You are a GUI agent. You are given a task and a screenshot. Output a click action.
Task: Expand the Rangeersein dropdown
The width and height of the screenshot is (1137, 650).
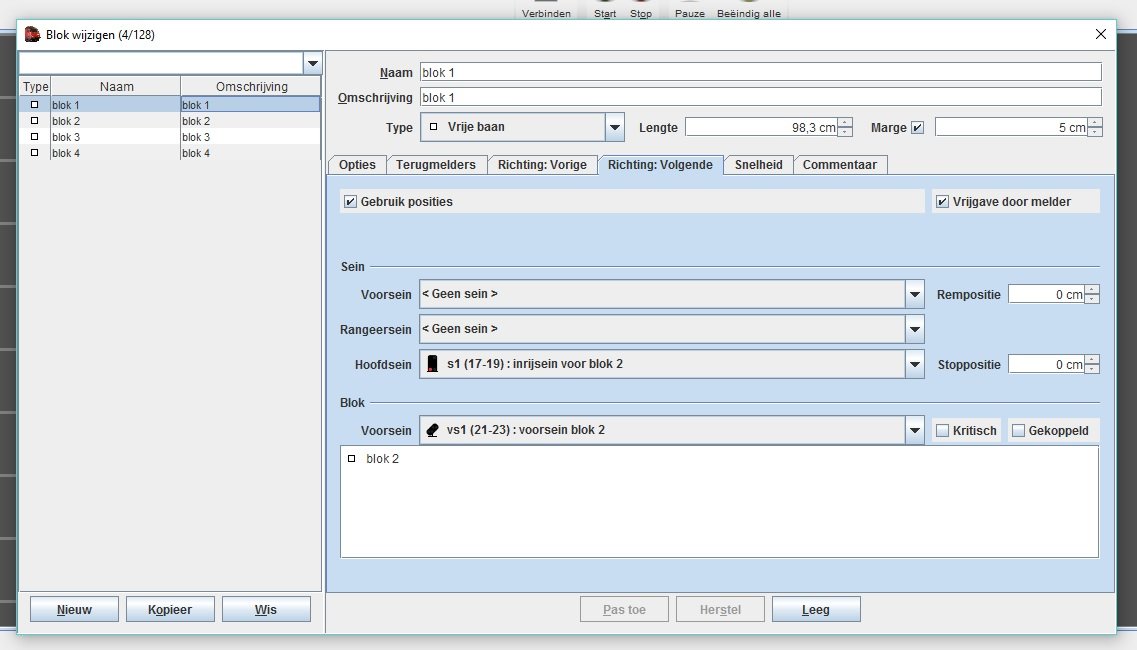point(914,329)
